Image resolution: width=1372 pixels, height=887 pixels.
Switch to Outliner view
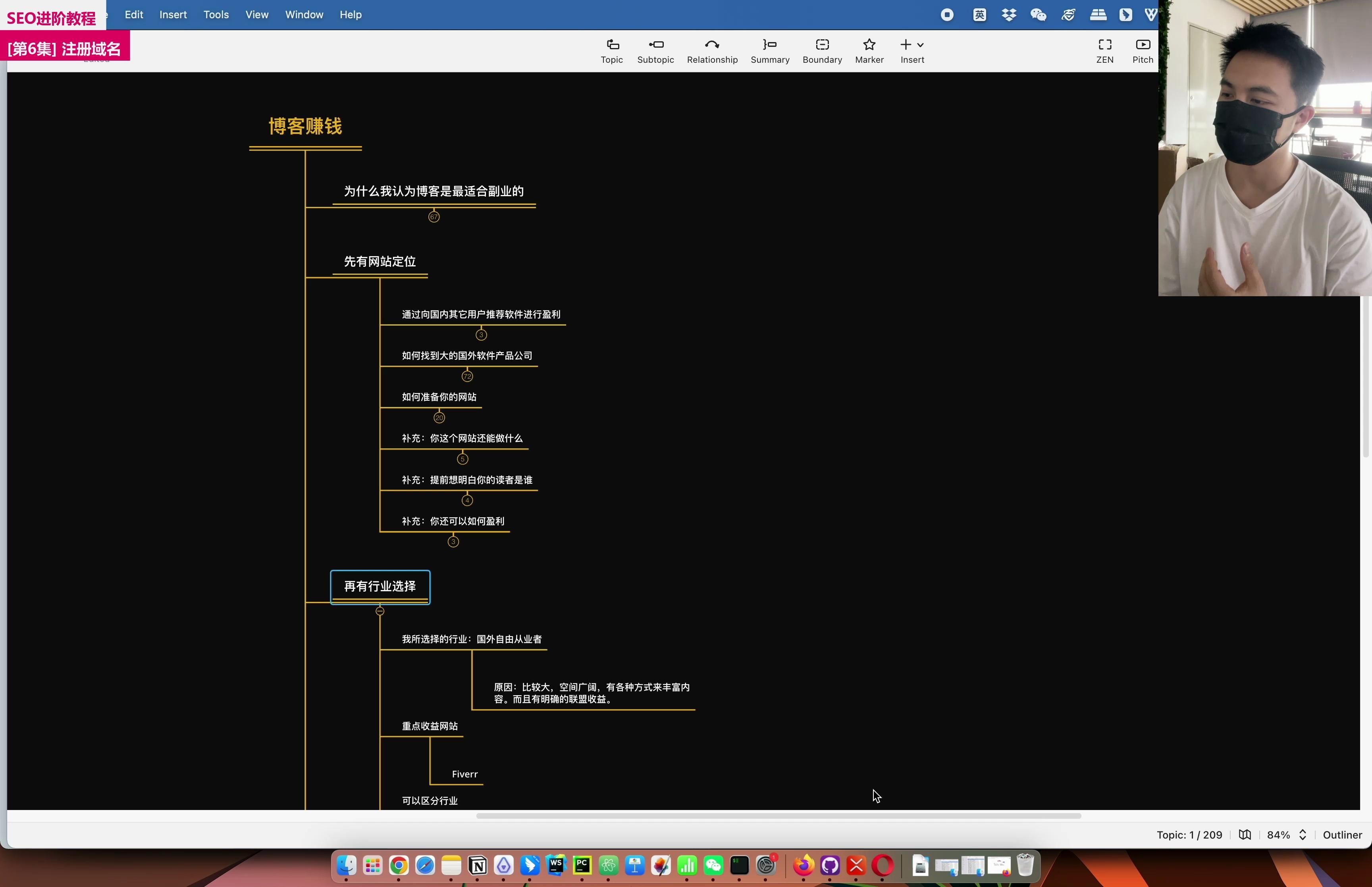1342,835
